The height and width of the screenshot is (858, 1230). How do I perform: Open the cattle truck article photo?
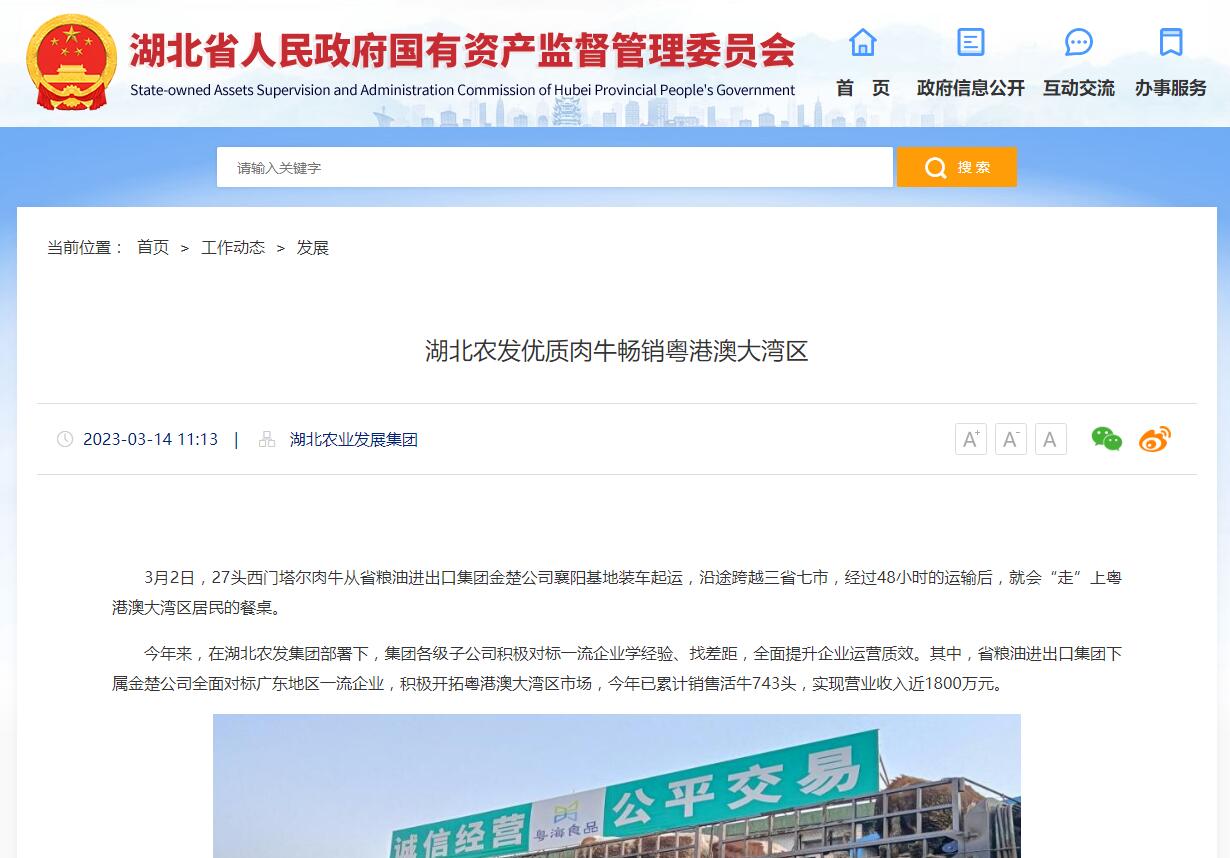point(617,786)
